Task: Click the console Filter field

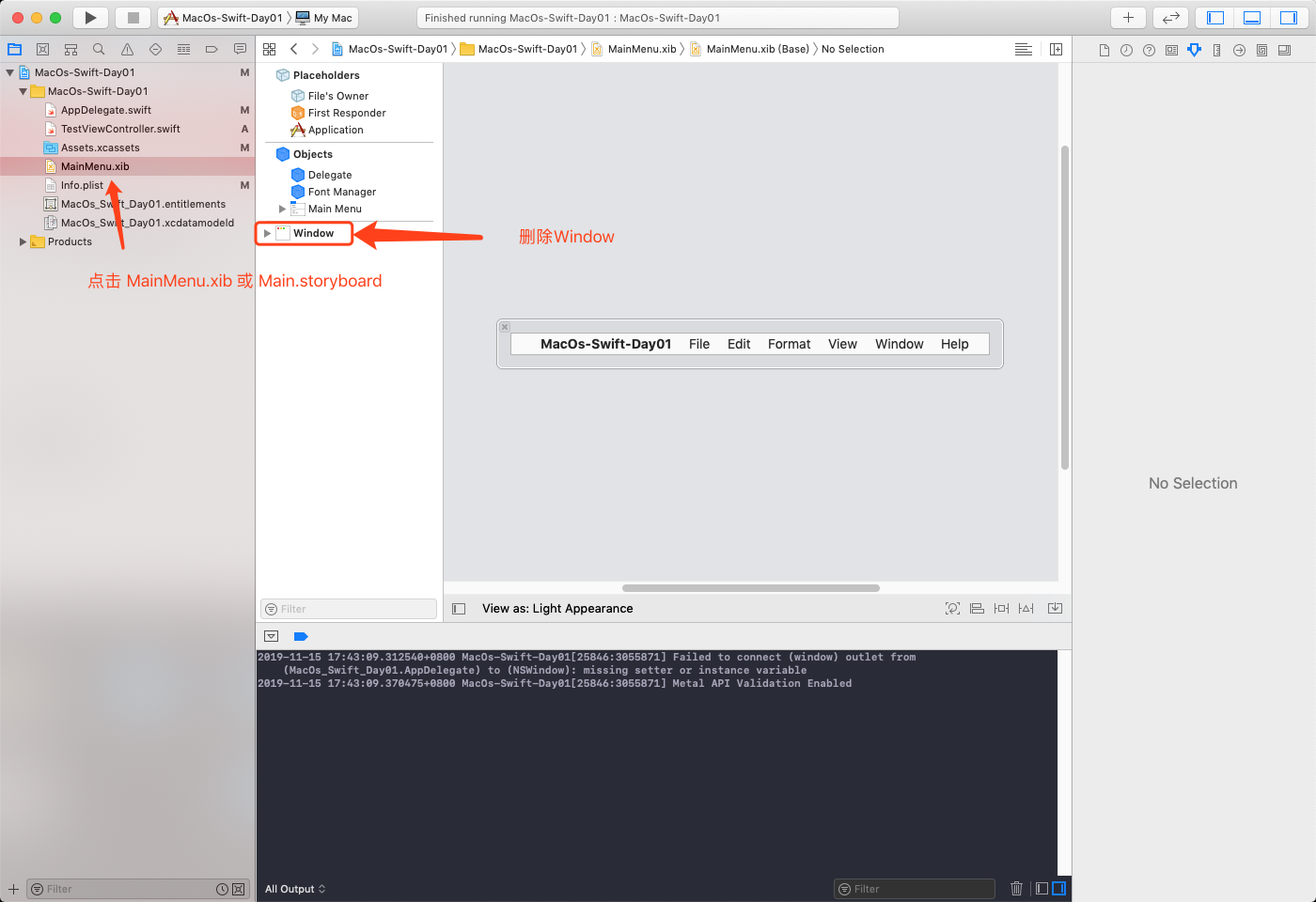Action: tap(915, 889)
